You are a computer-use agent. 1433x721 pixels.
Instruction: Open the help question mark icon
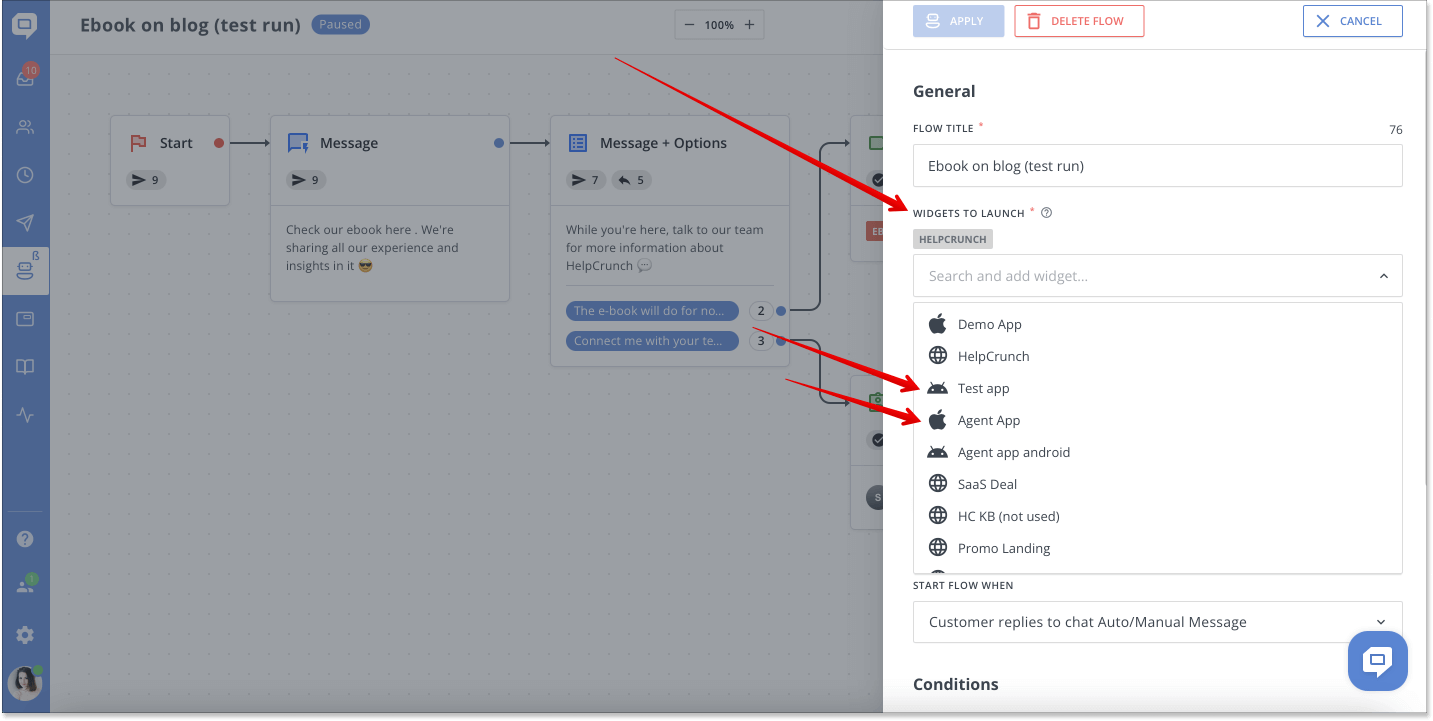click(x=25, y=539)
